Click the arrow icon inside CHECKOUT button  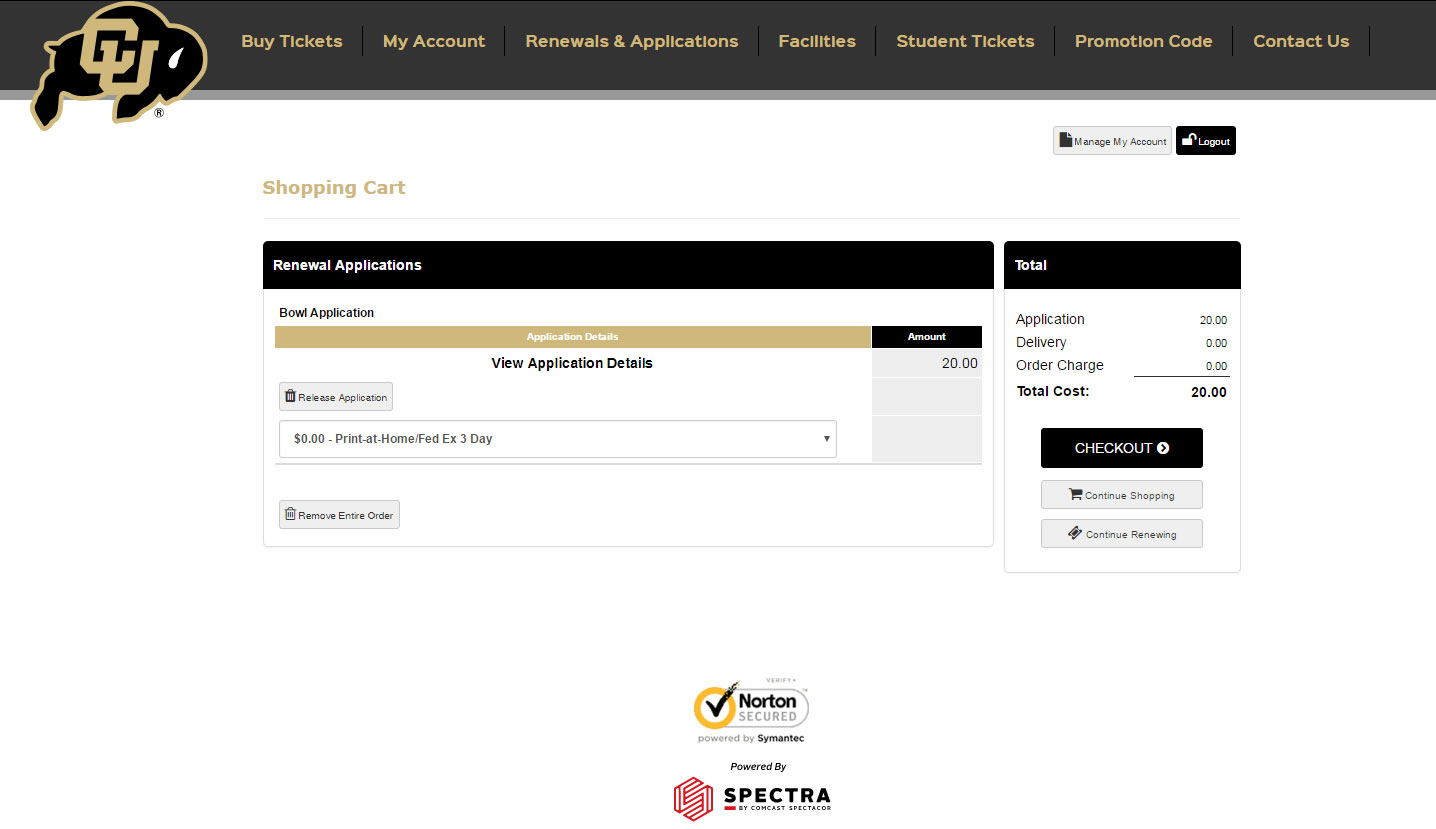coord(1163,448)
